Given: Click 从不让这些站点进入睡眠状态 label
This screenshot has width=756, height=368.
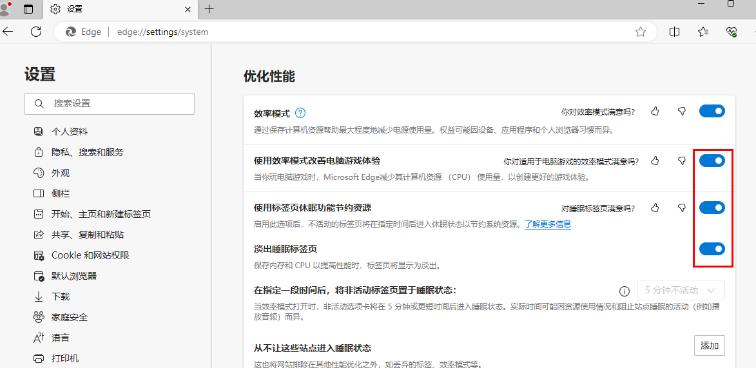Looking at the screenshot, I should [312, 348].
